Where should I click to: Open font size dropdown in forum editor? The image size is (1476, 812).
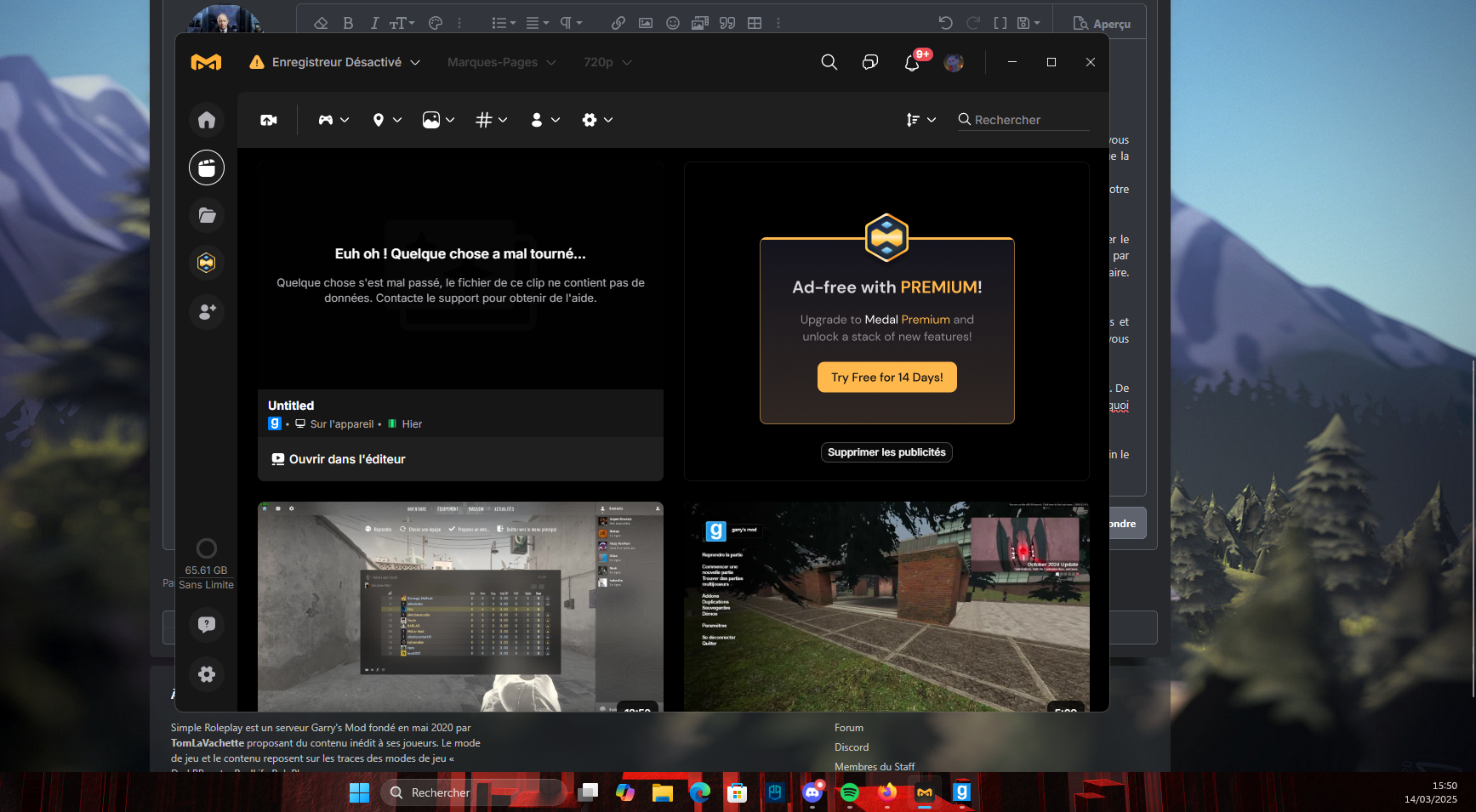pyautogui.click(x=402, y=23)
